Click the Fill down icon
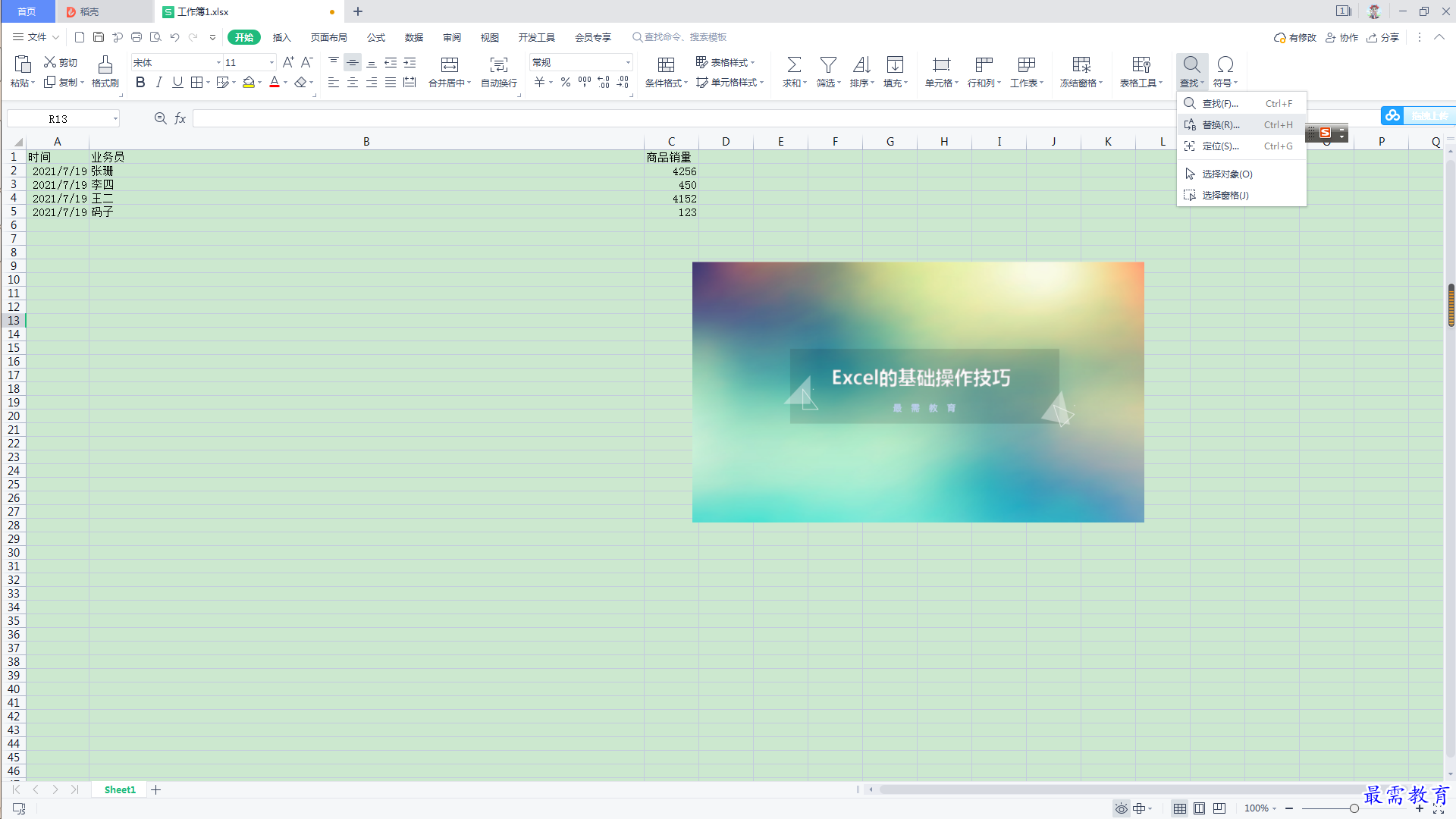The height and width of the screenshot is (819, 1456). point(895,65)
